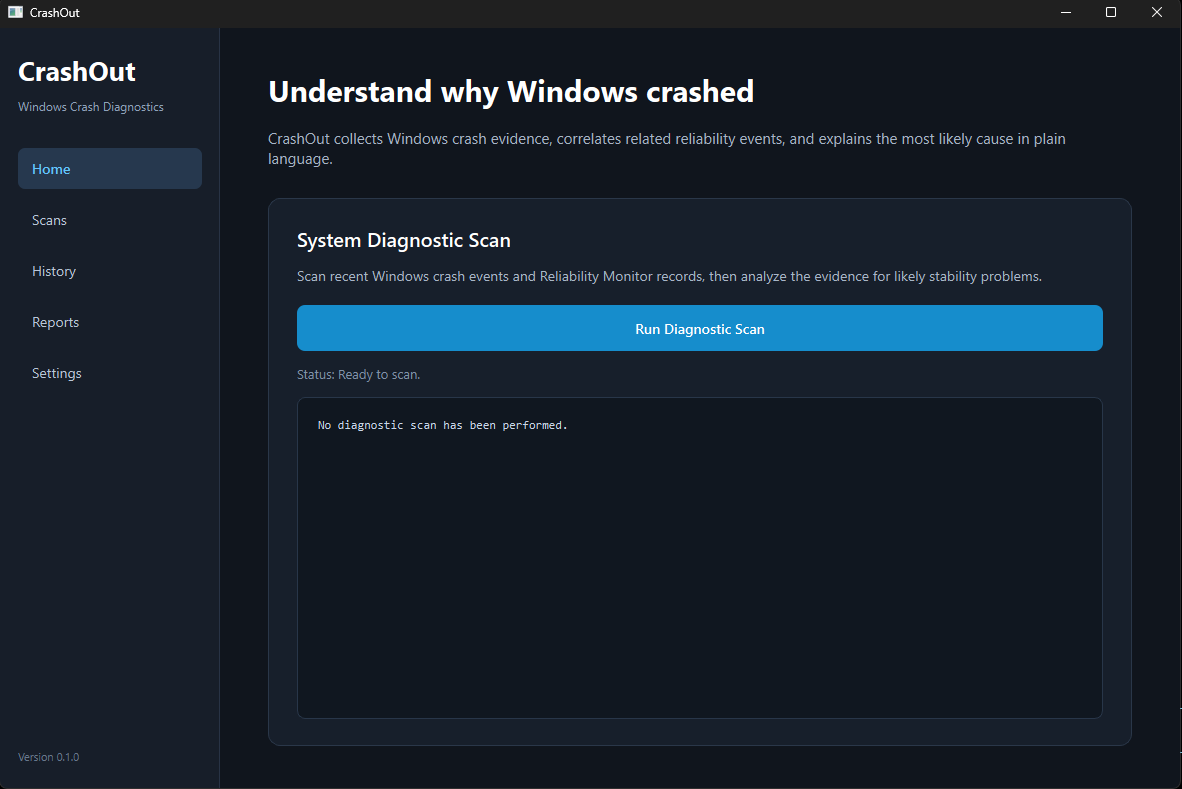Switch to the Reports section

110,322
